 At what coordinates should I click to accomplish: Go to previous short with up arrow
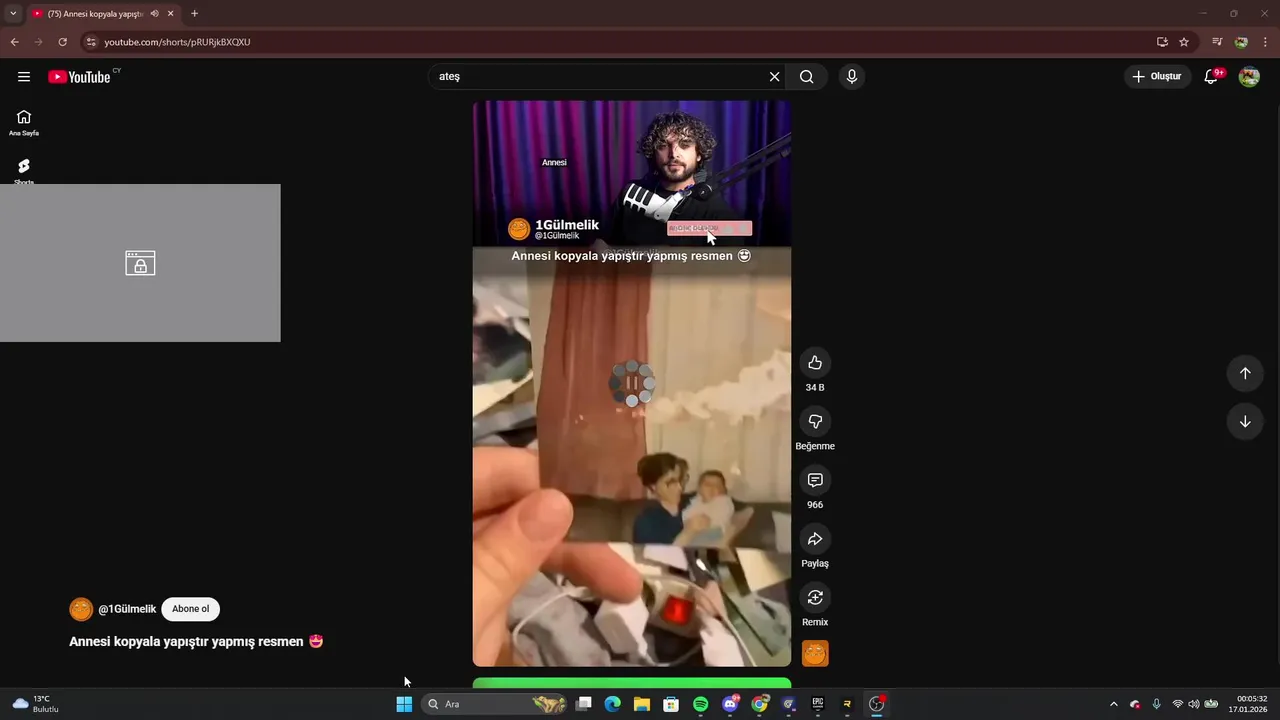pos(1245,373)
